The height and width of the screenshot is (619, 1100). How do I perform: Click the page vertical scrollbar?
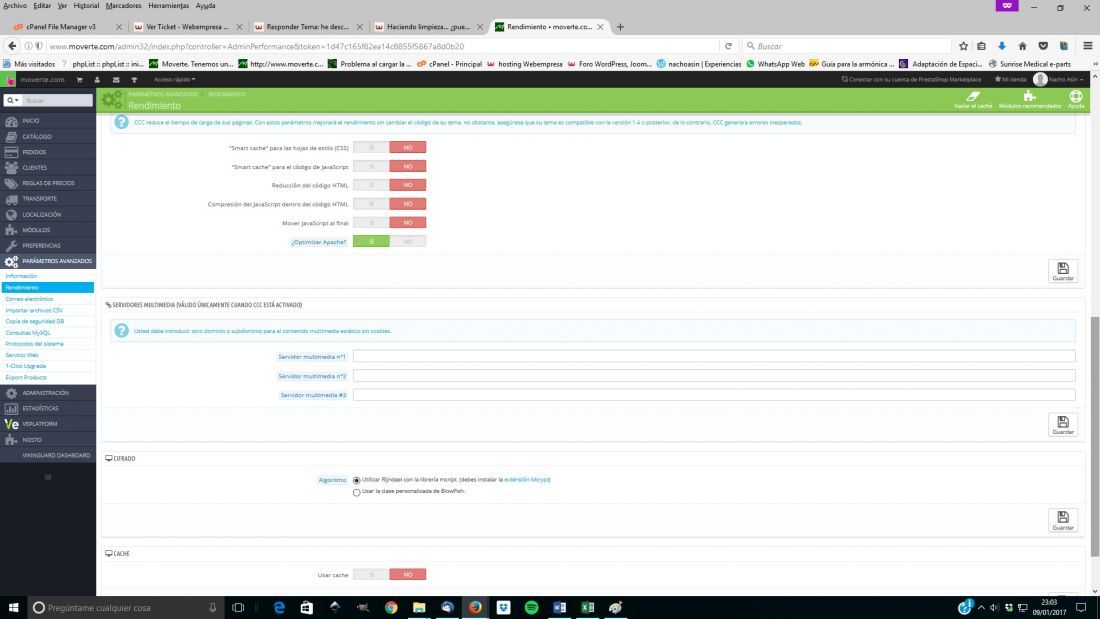click(1095, 437)
